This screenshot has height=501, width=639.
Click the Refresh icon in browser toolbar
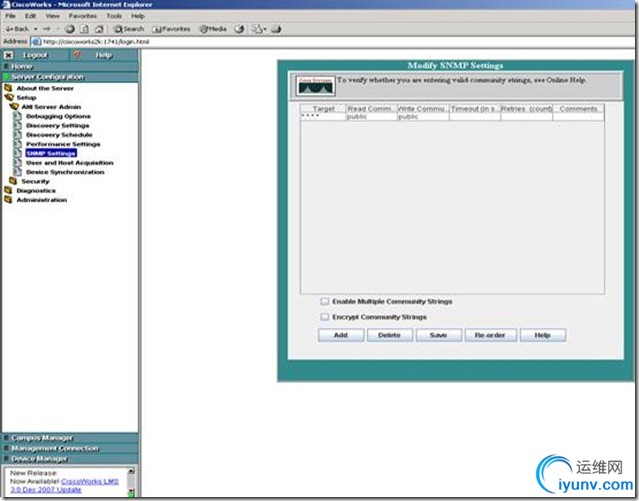(84, 29)
